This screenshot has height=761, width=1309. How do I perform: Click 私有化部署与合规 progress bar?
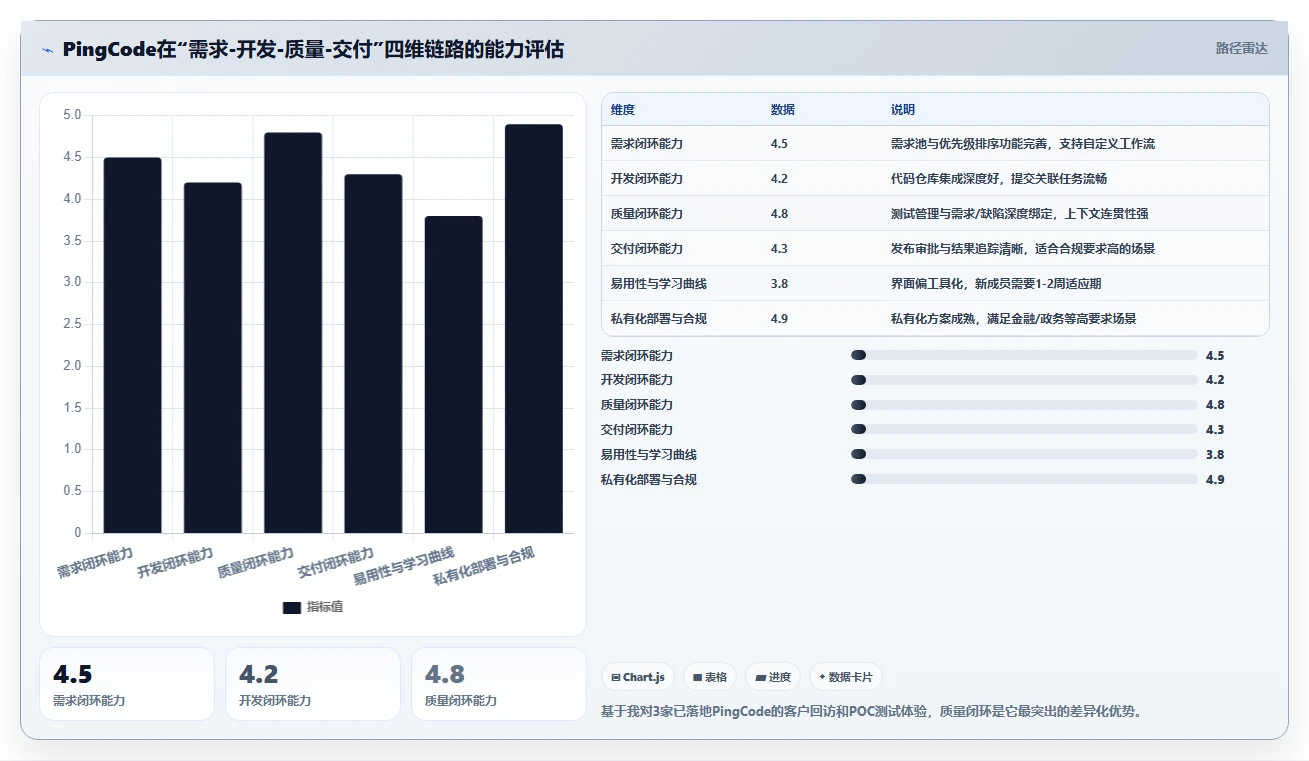tap(1024, 479)
